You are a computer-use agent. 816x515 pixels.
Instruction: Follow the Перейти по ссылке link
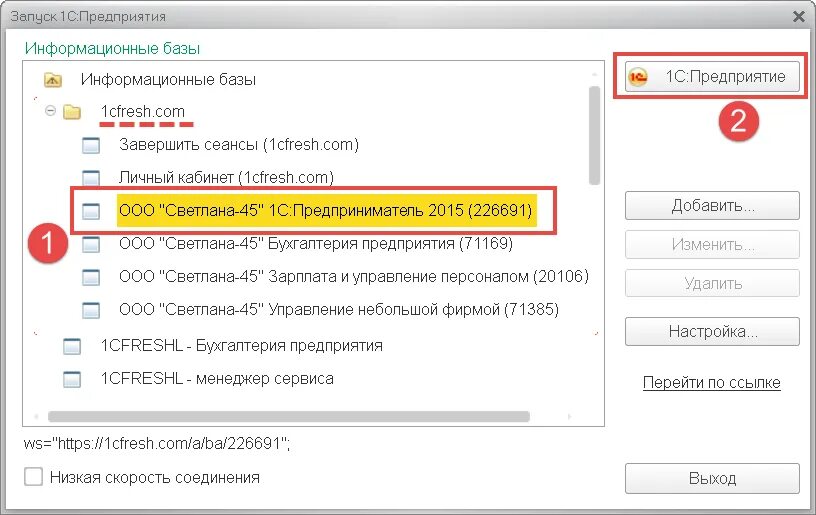tap(711, 382)
